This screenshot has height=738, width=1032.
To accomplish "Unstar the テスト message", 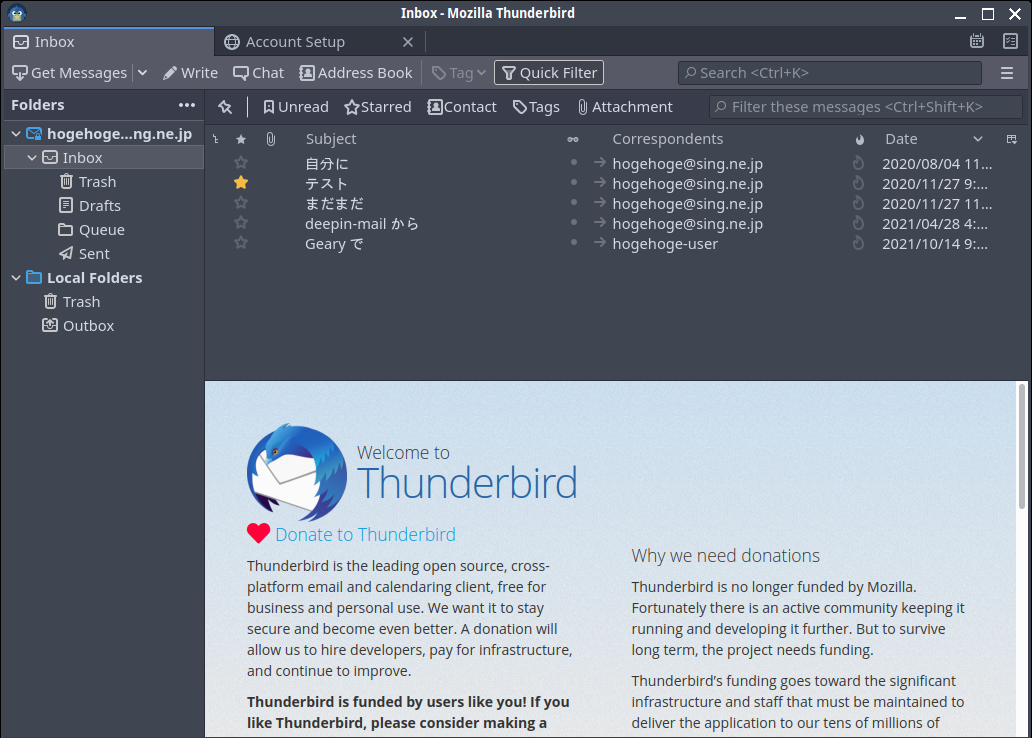I will click(241, 182).
